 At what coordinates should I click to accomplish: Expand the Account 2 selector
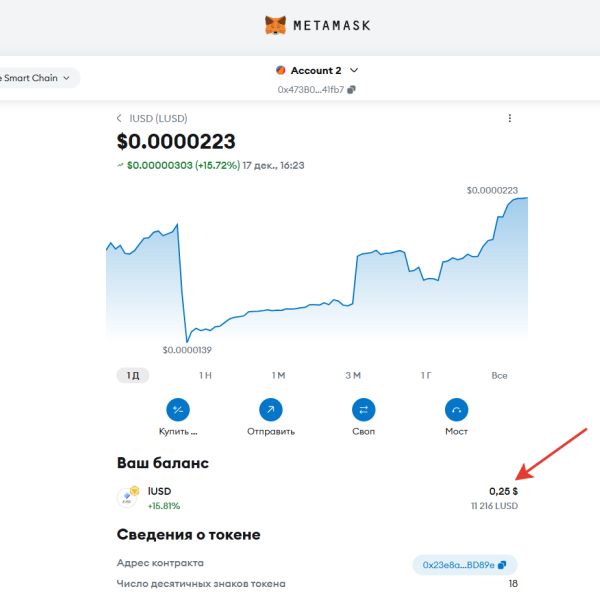[x=316, y=71]
